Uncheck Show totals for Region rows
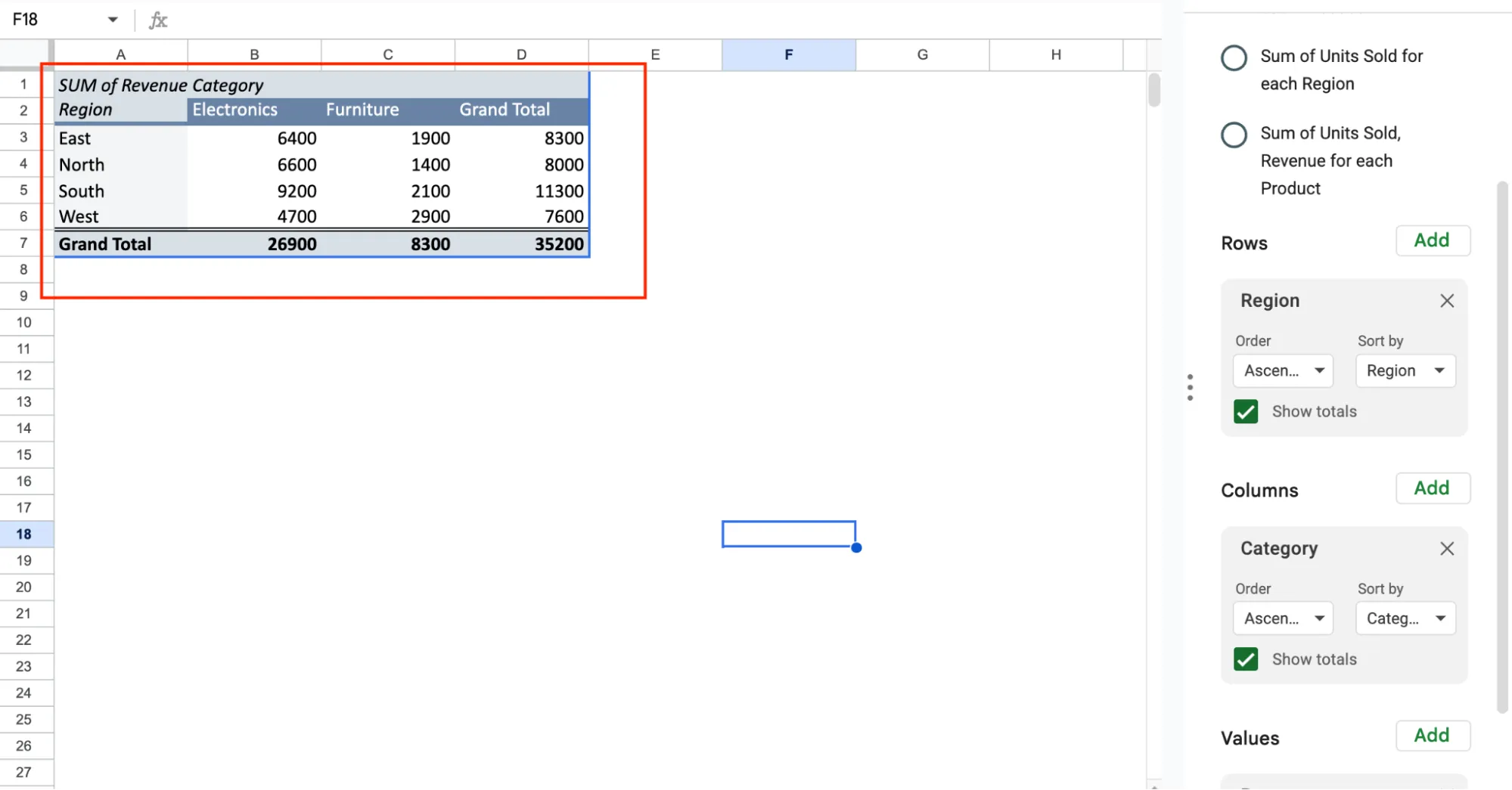This screenshot has width=1512, height=790. (x=1245, y=411)
